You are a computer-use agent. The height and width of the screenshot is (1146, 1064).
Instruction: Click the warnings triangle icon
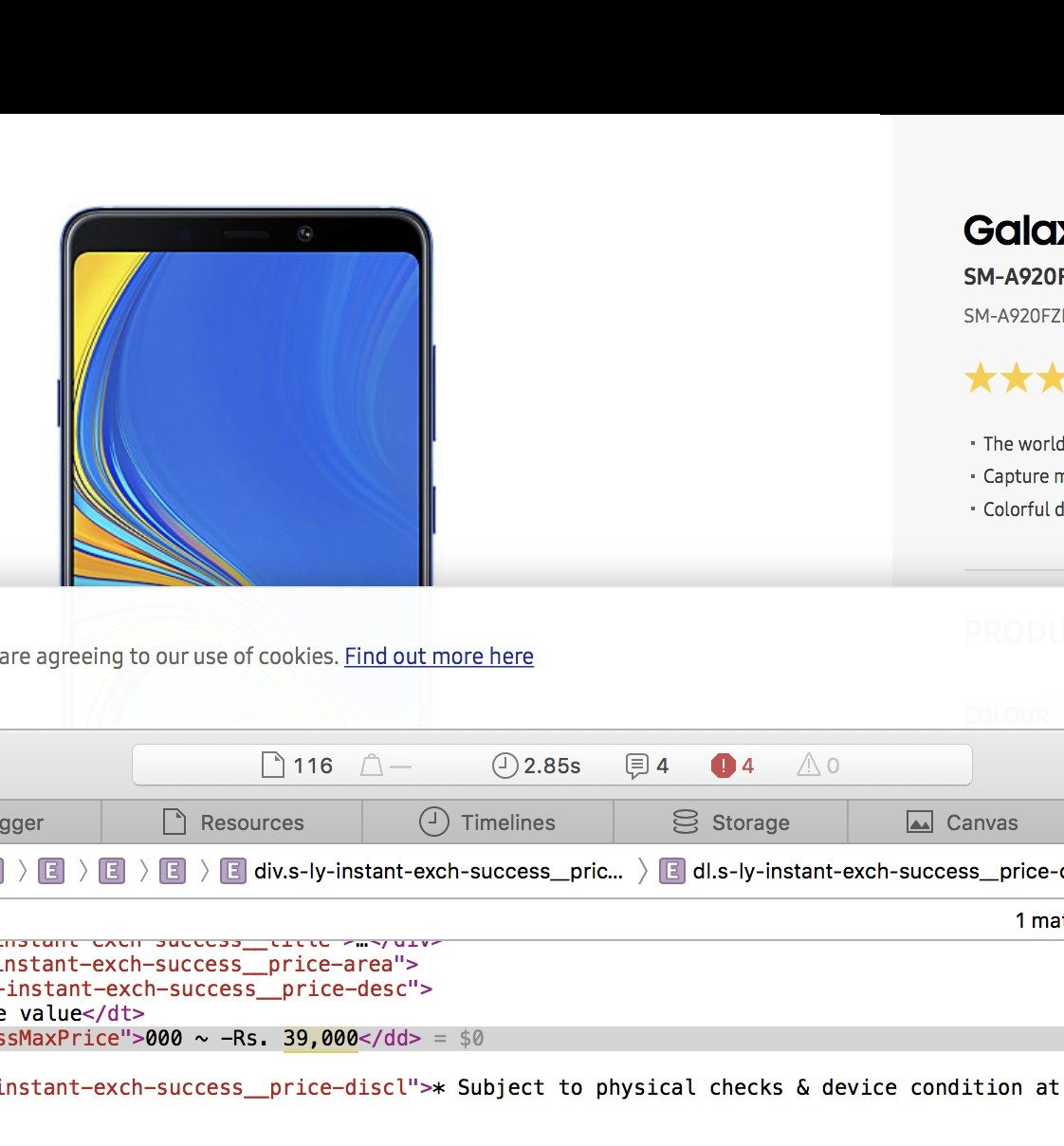[x=808, y=766]
